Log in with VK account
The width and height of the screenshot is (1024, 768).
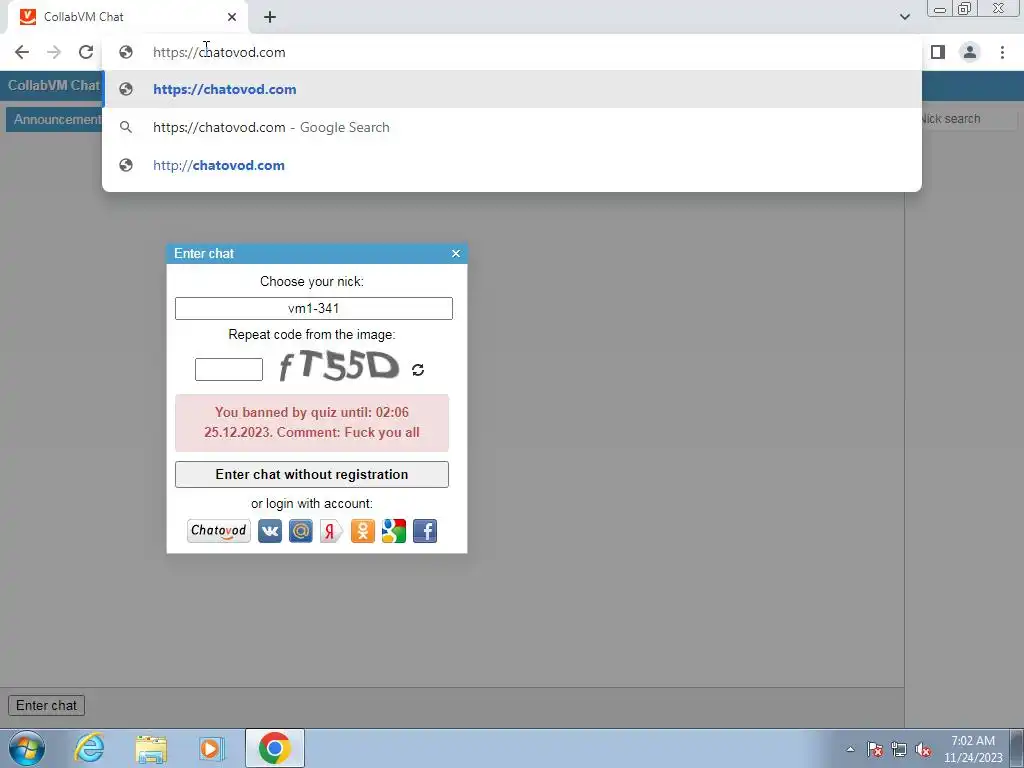[x=270, y=531]
